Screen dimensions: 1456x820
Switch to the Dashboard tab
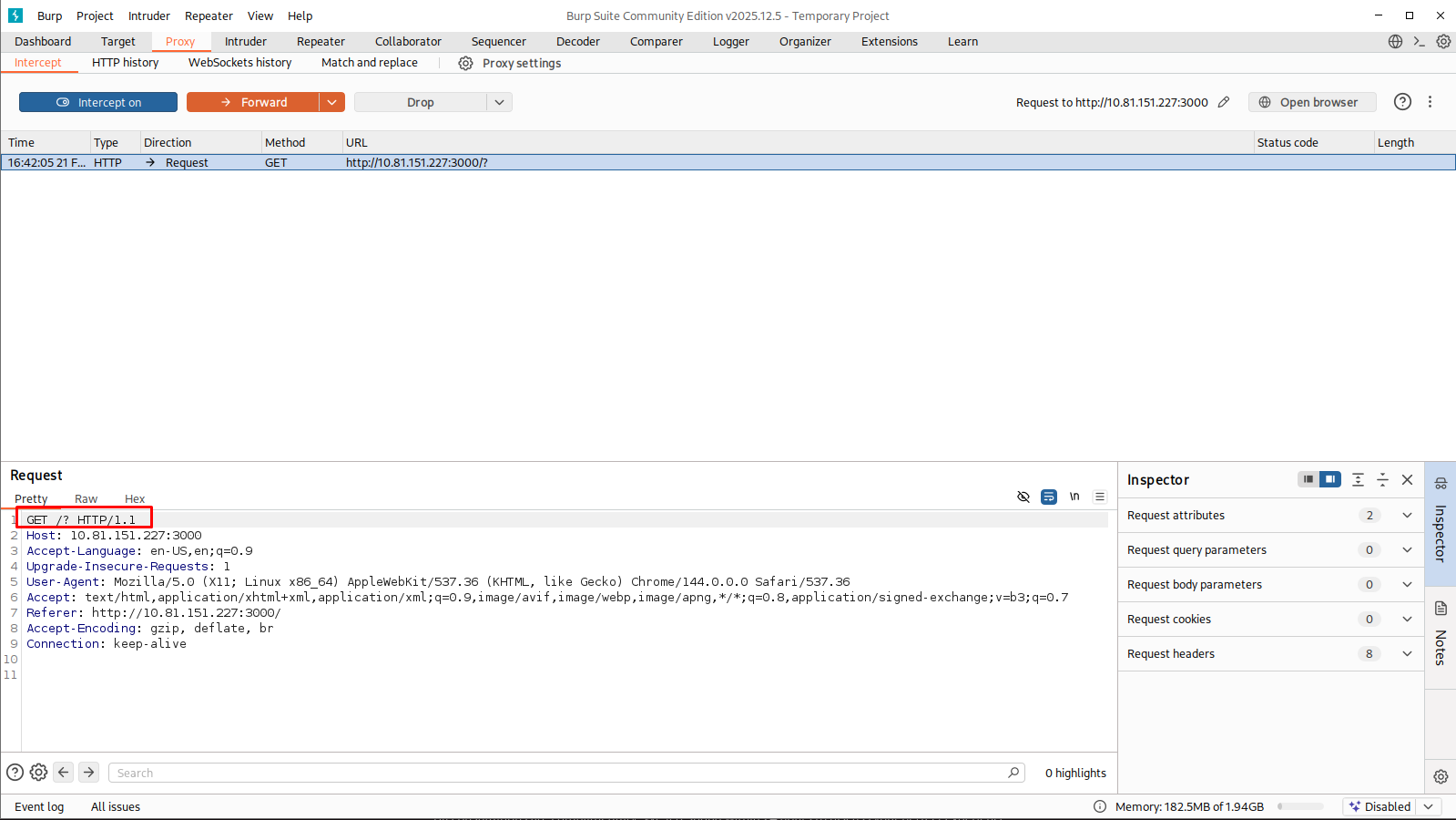43,41
